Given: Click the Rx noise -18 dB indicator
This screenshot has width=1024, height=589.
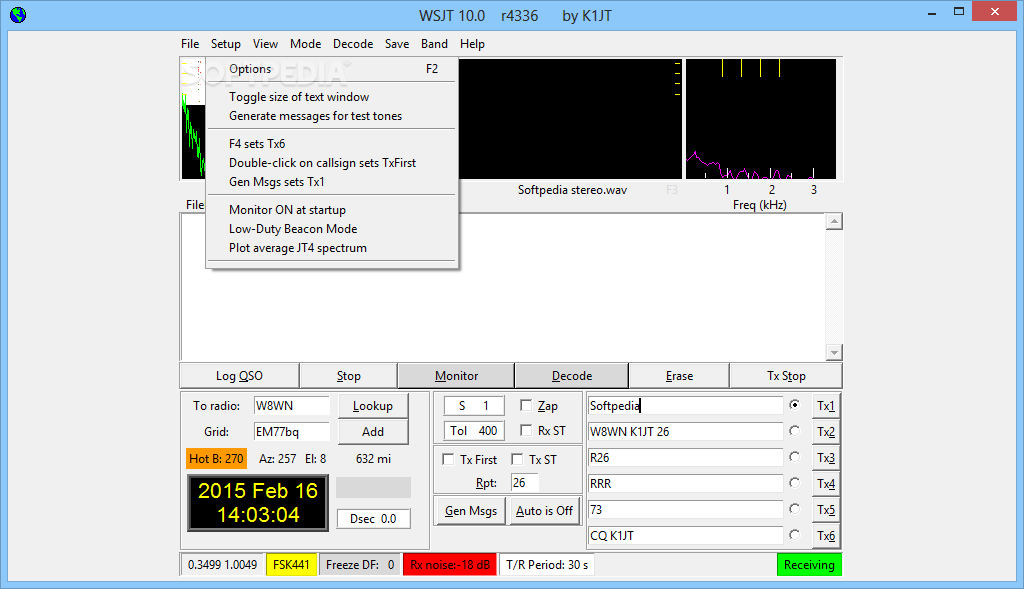Looking at the screenshot, I should coord(450,565).
